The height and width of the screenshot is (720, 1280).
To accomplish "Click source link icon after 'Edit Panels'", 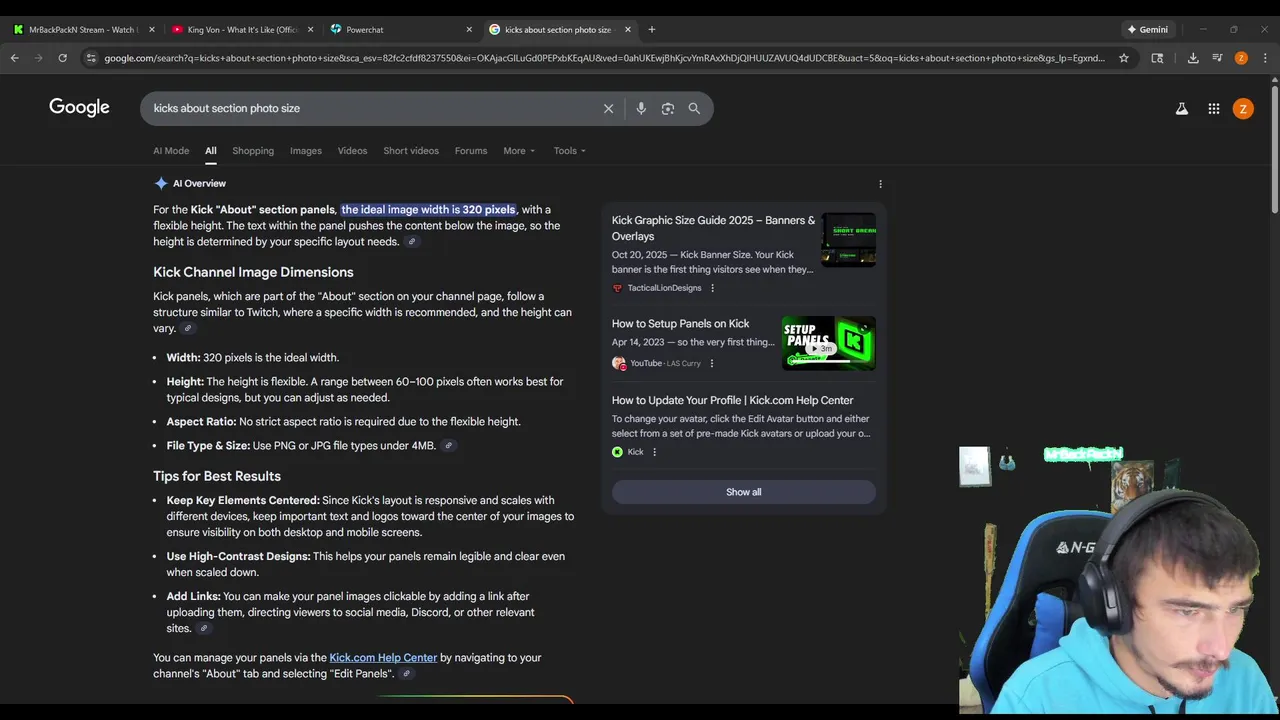I will [x=407, y=674].
